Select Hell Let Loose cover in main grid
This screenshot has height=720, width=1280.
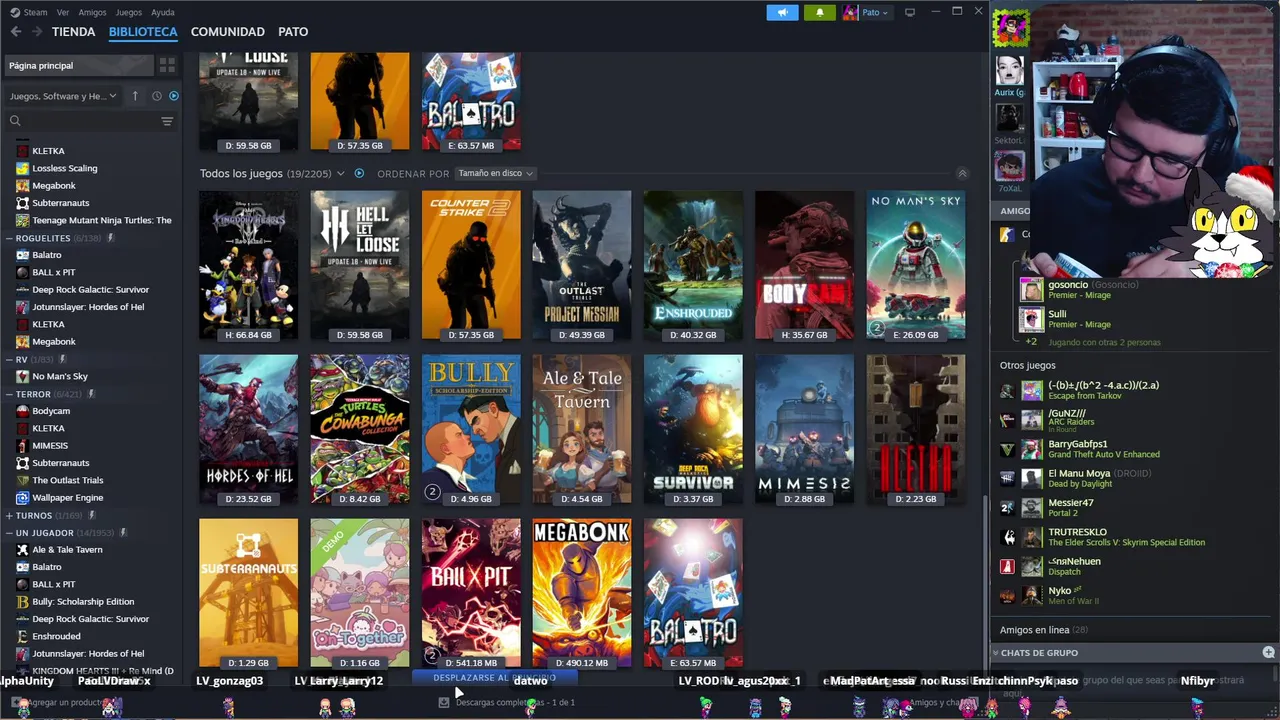[x=359, y=265]
